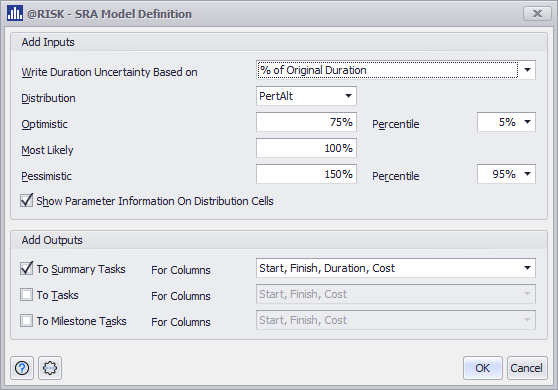Image resolution: width=558 pixels, height=390 pixels.
Task: Confirm with the OK button
Action: [x=483, y=368]
